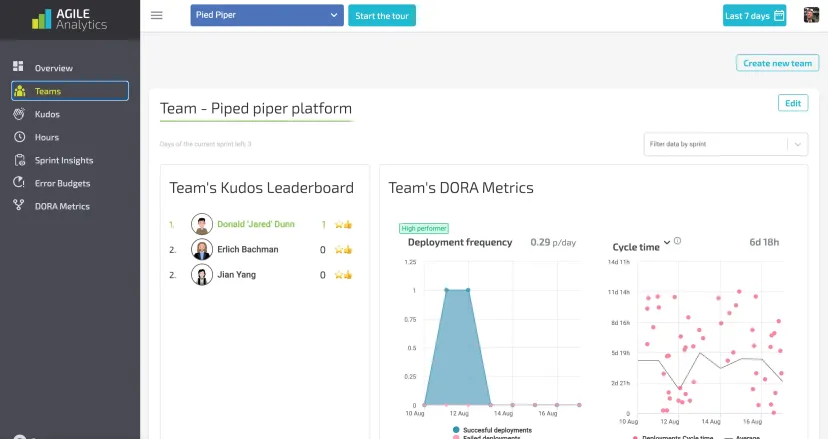Image resolution: width=828 pixels, height=439 pixels.
Task: Click the Overview dashboard icon
Action: [x=18, y=66]
